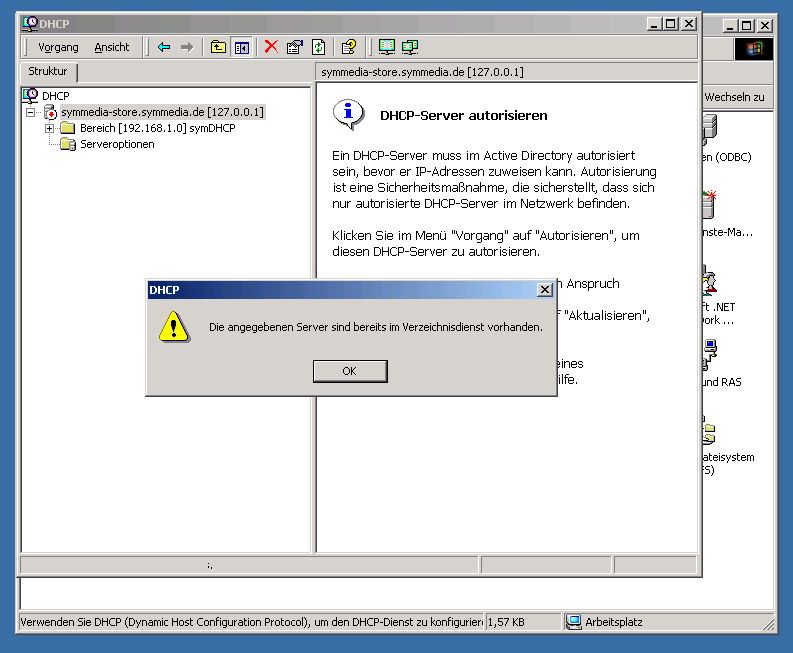Click the help icon with question mark
Image resolution: width=793 pixels, height=653 pixels.
pos(348,47)
